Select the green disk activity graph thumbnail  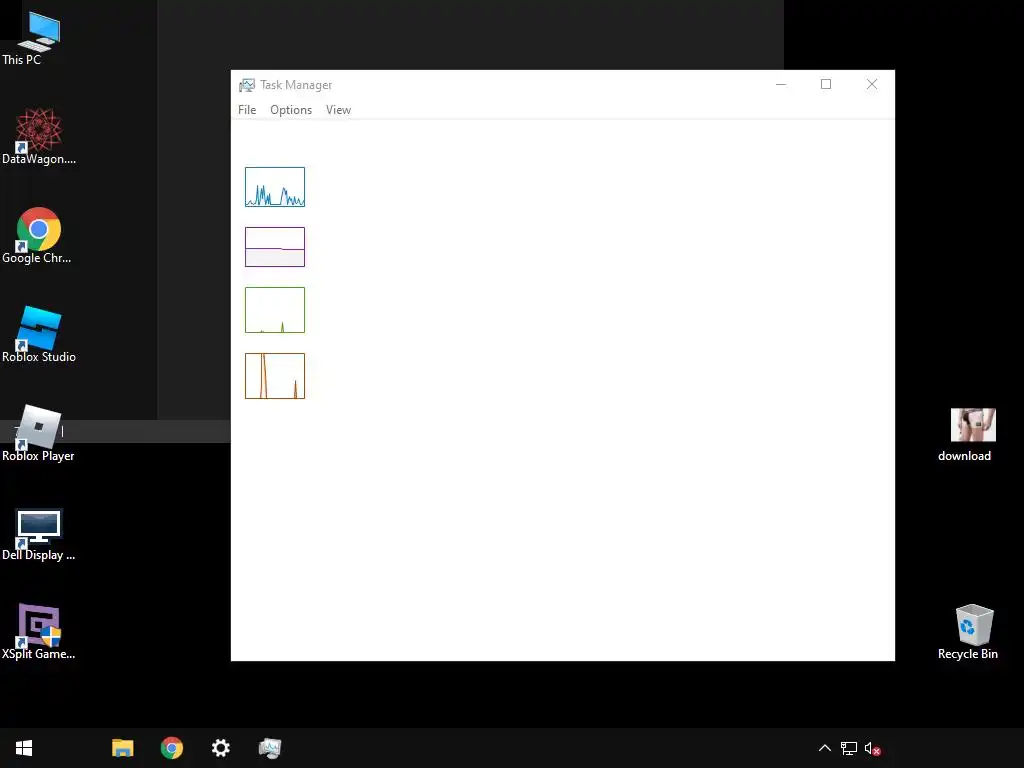[x=275, y=310]
